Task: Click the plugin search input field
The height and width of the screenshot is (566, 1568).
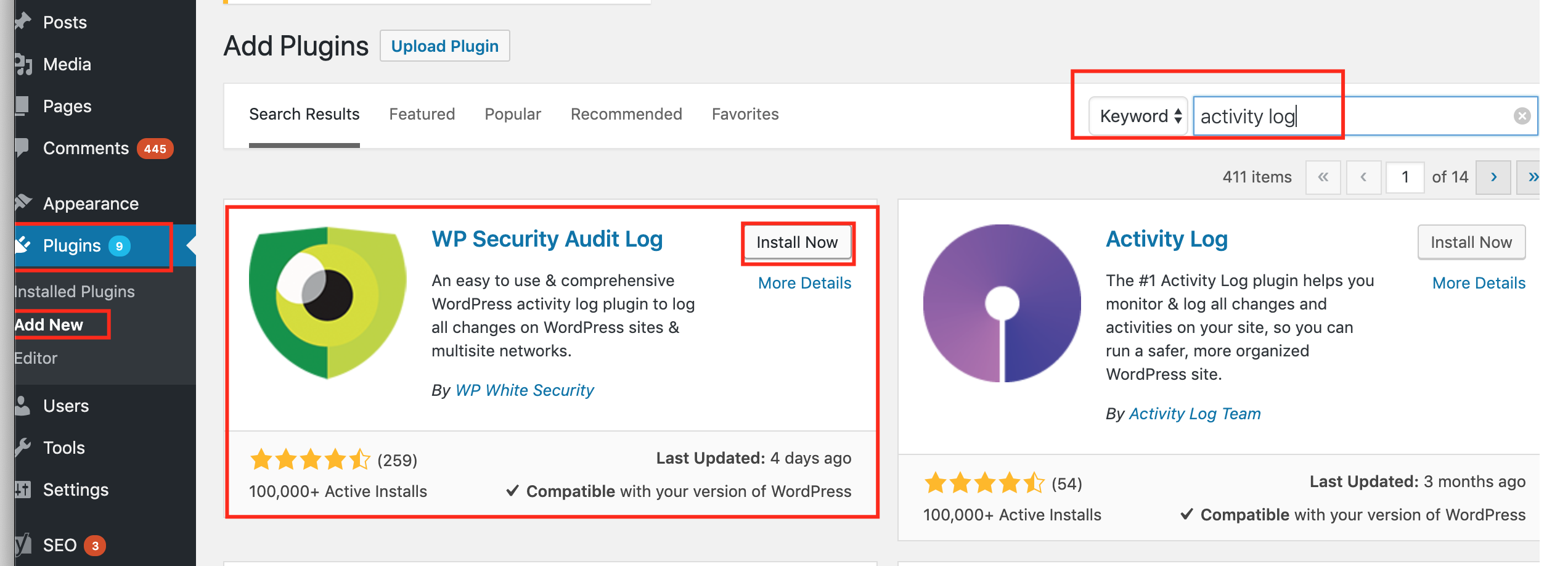Action: 1365,116
